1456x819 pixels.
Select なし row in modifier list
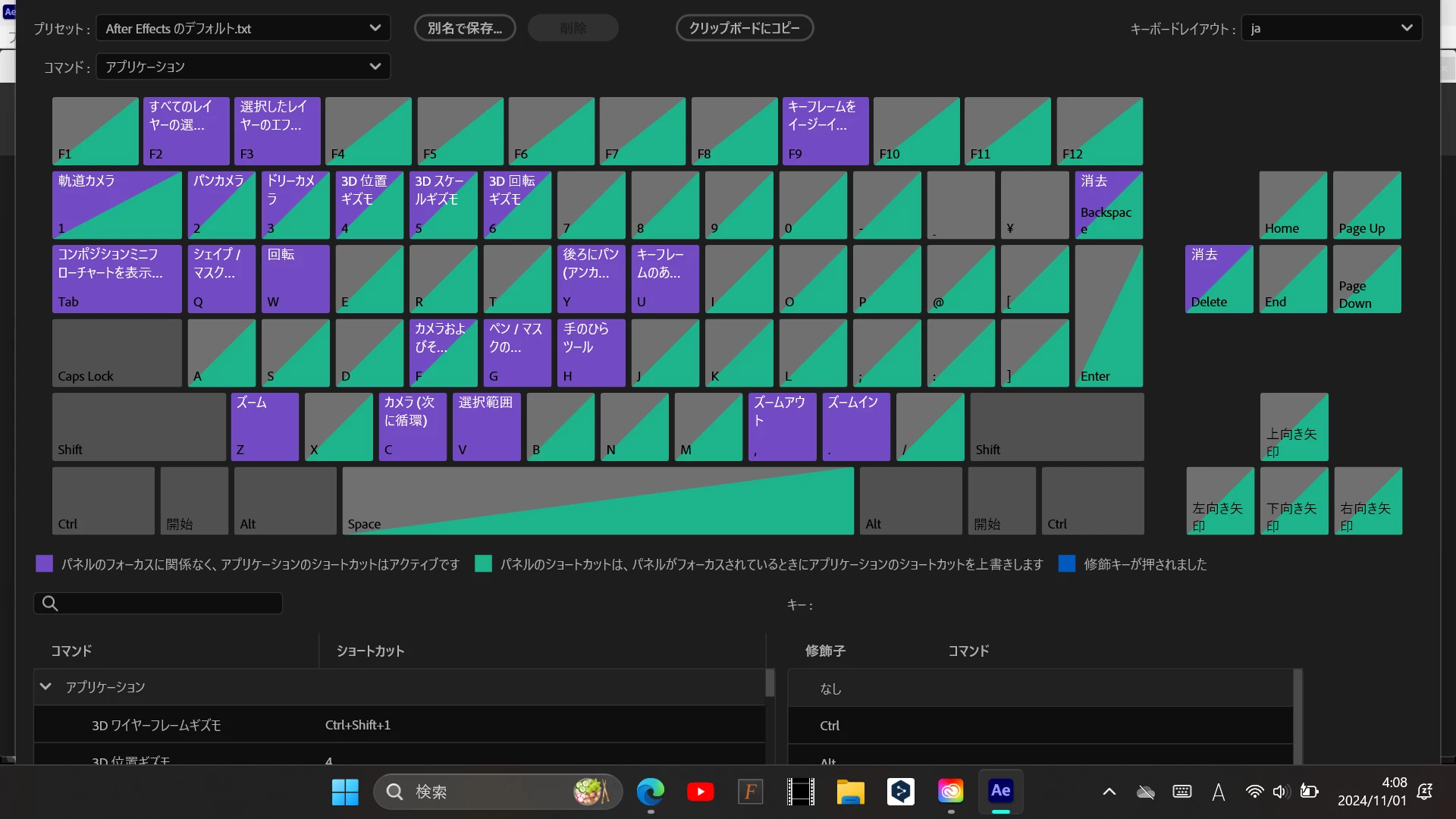click(1039, 689)
